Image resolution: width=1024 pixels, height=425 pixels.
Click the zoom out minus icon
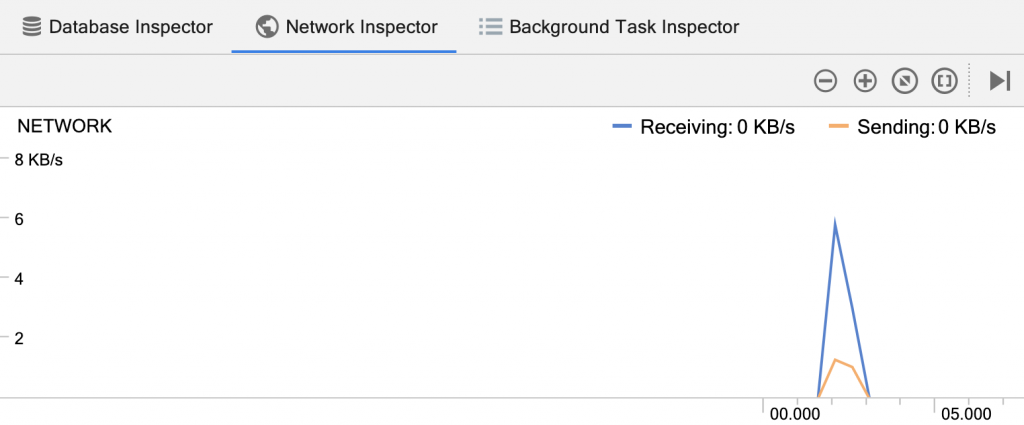point(825,81)
